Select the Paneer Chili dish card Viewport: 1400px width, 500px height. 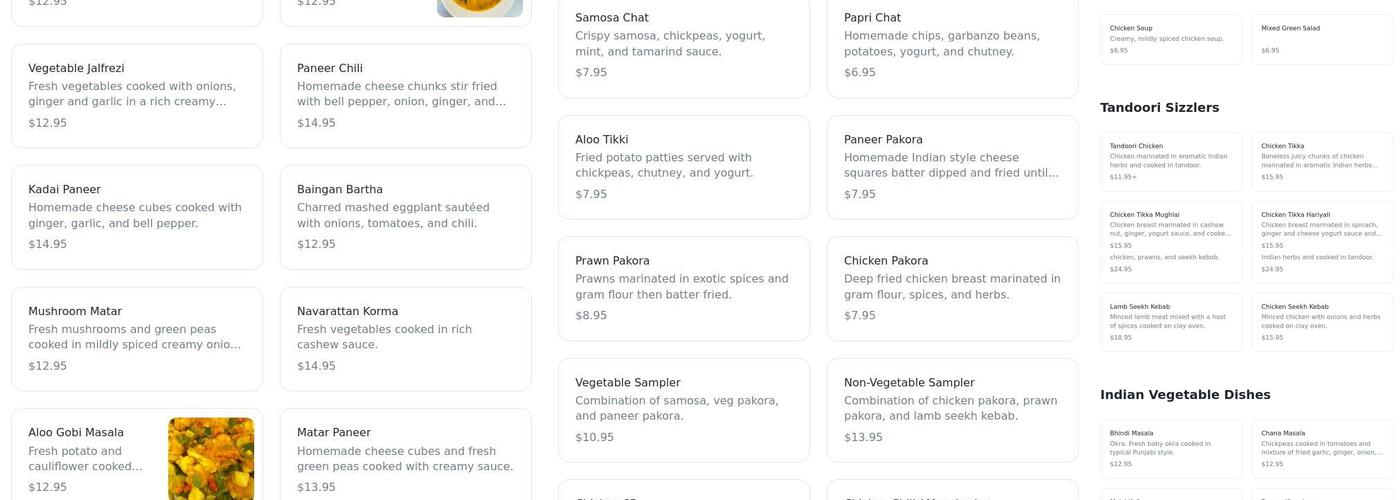tap(405, 96)
